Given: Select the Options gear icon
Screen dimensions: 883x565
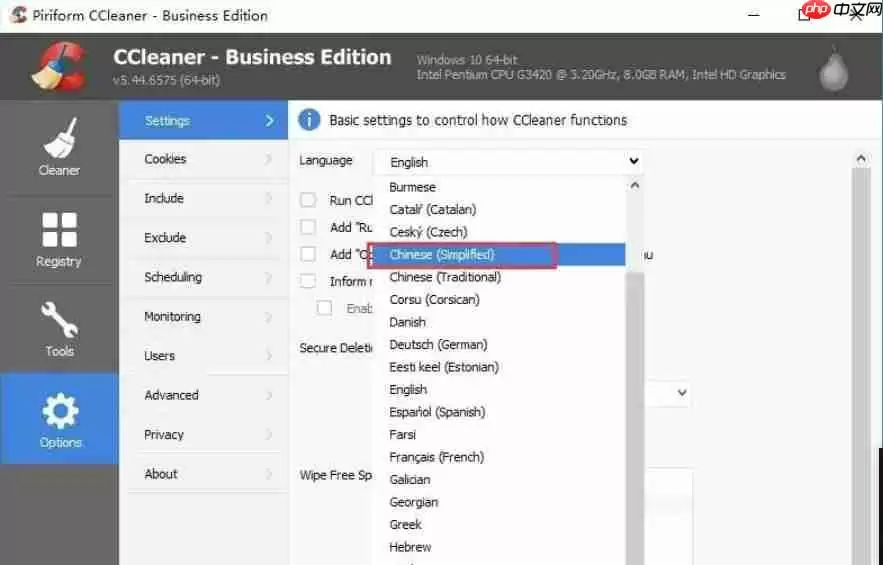Looking at the screenshot, I should tap(59, 411).
